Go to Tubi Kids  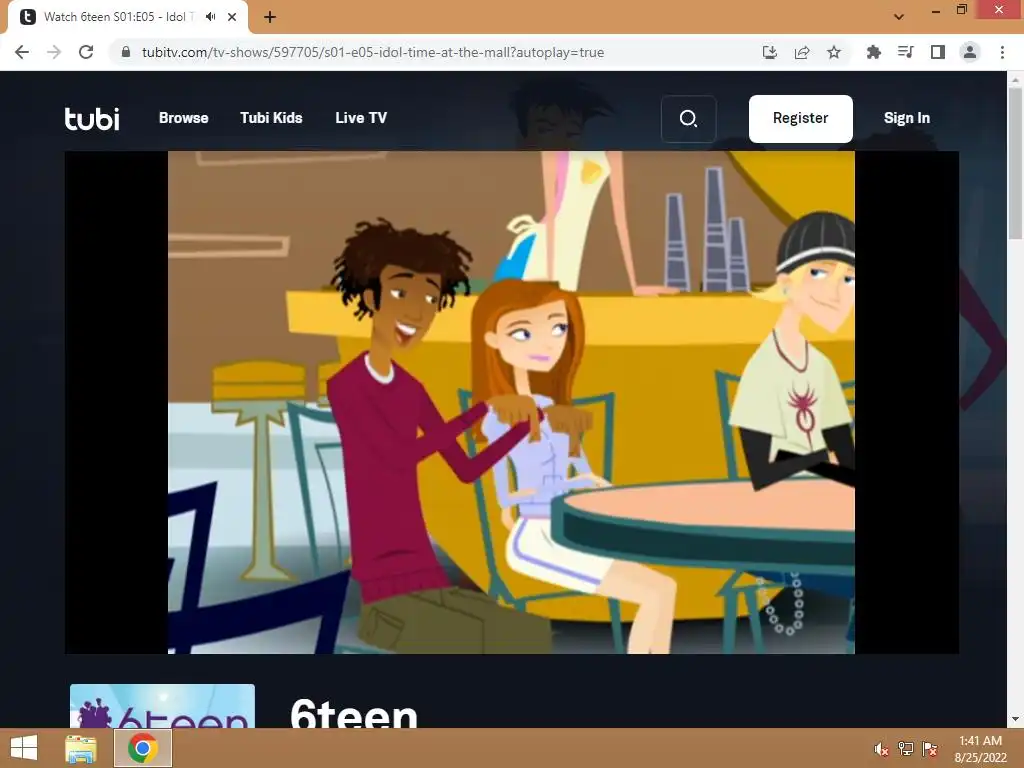point(271,118)
